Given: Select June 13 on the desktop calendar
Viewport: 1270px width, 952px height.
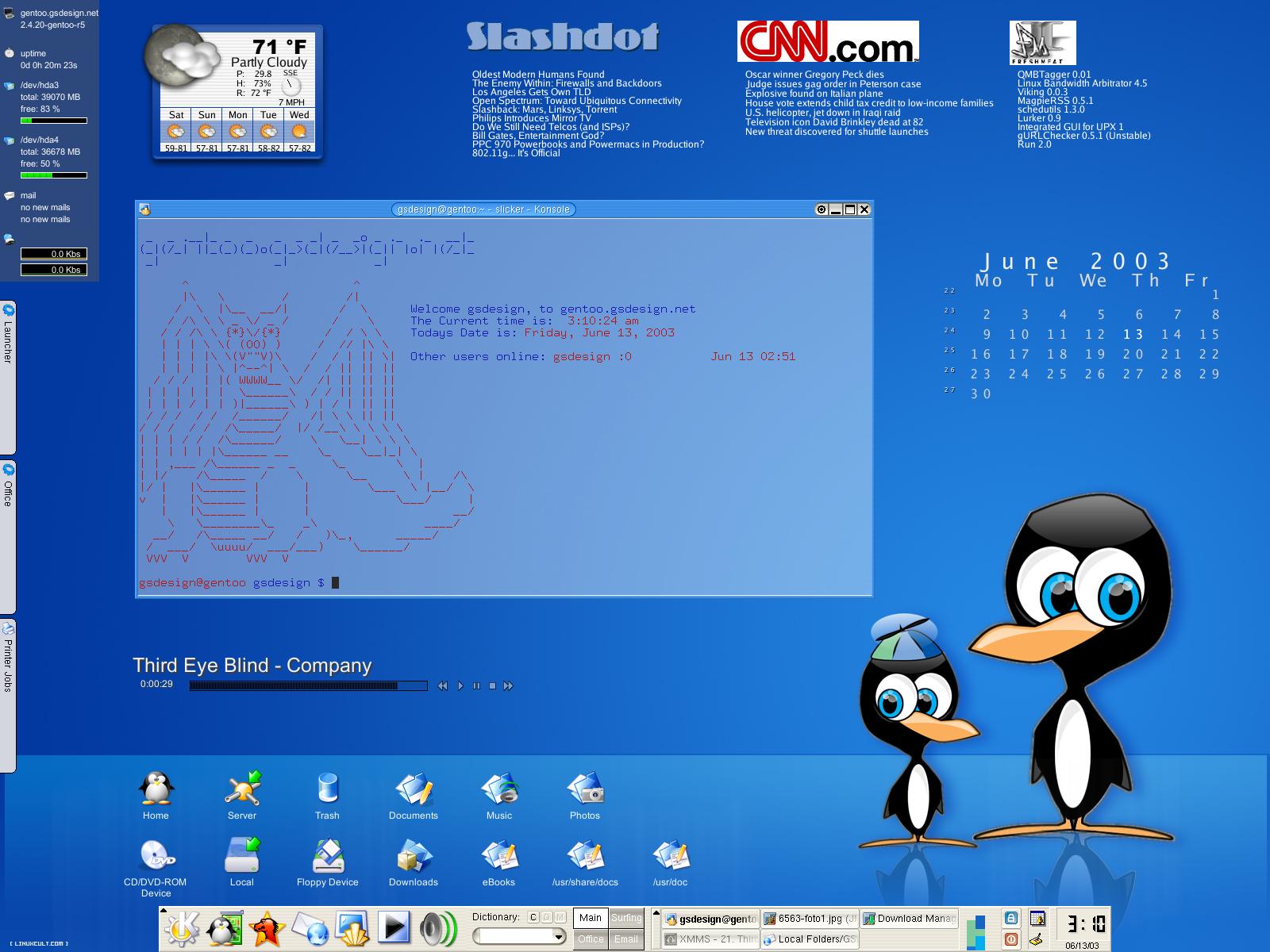Looking at the screenshot, I should tap(1133, 335).
